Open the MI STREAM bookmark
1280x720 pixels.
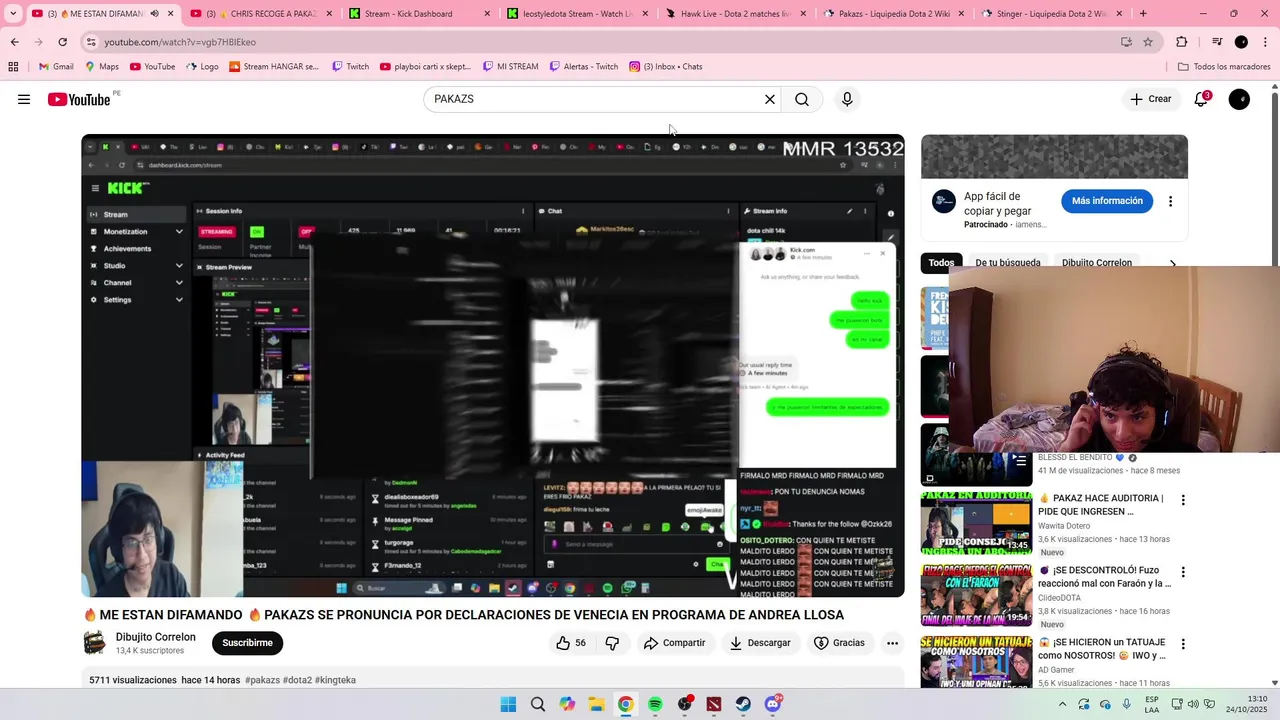pos(510,67)
